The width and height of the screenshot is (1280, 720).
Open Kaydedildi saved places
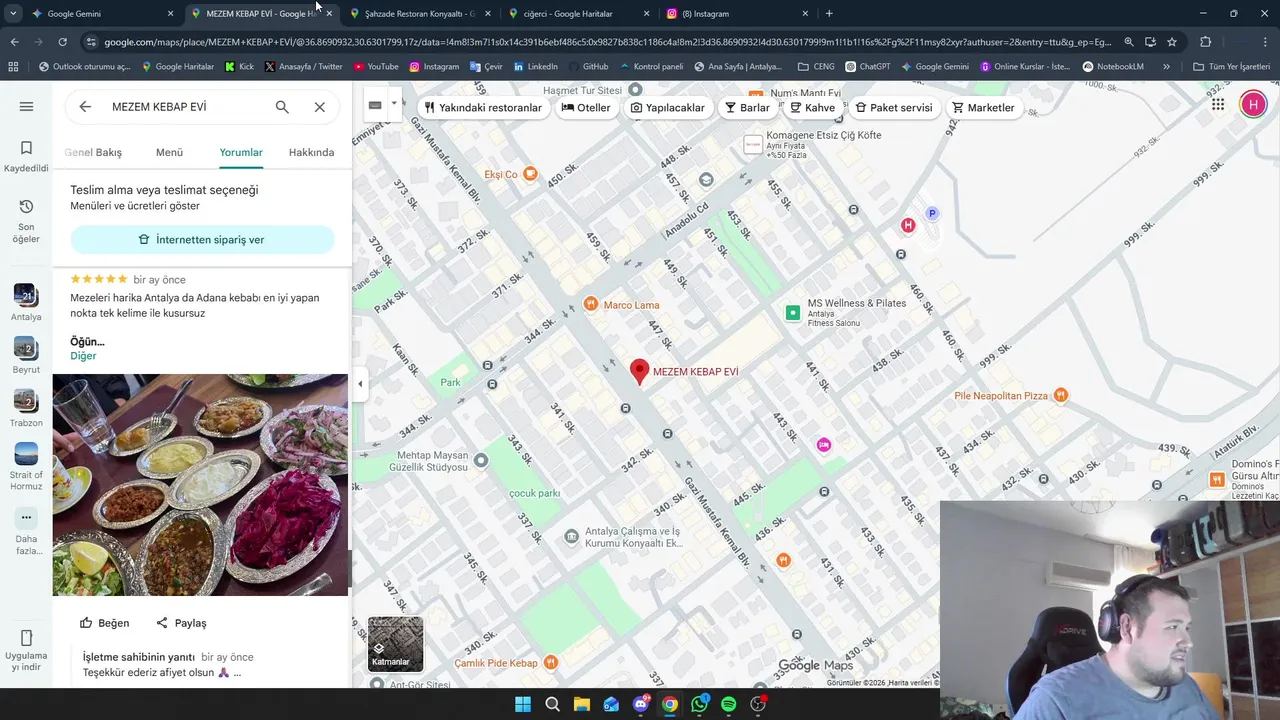(x=26, y=156)
